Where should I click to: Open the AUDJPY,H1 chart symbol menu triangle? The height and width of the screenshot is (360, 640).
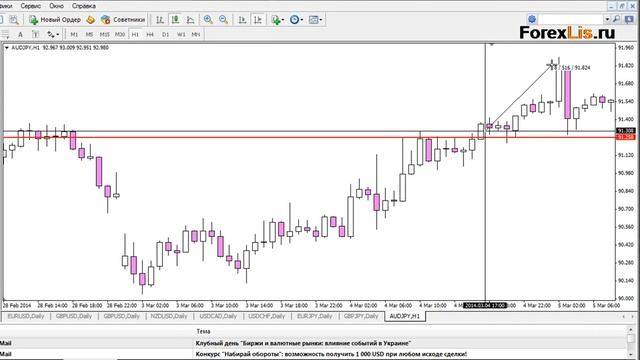tap(7, 48)
